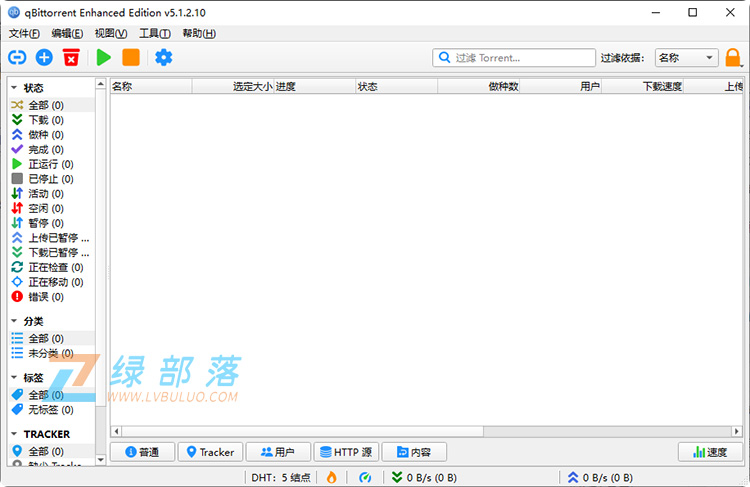Click the download speed 0 B/s status

(424, 477)
